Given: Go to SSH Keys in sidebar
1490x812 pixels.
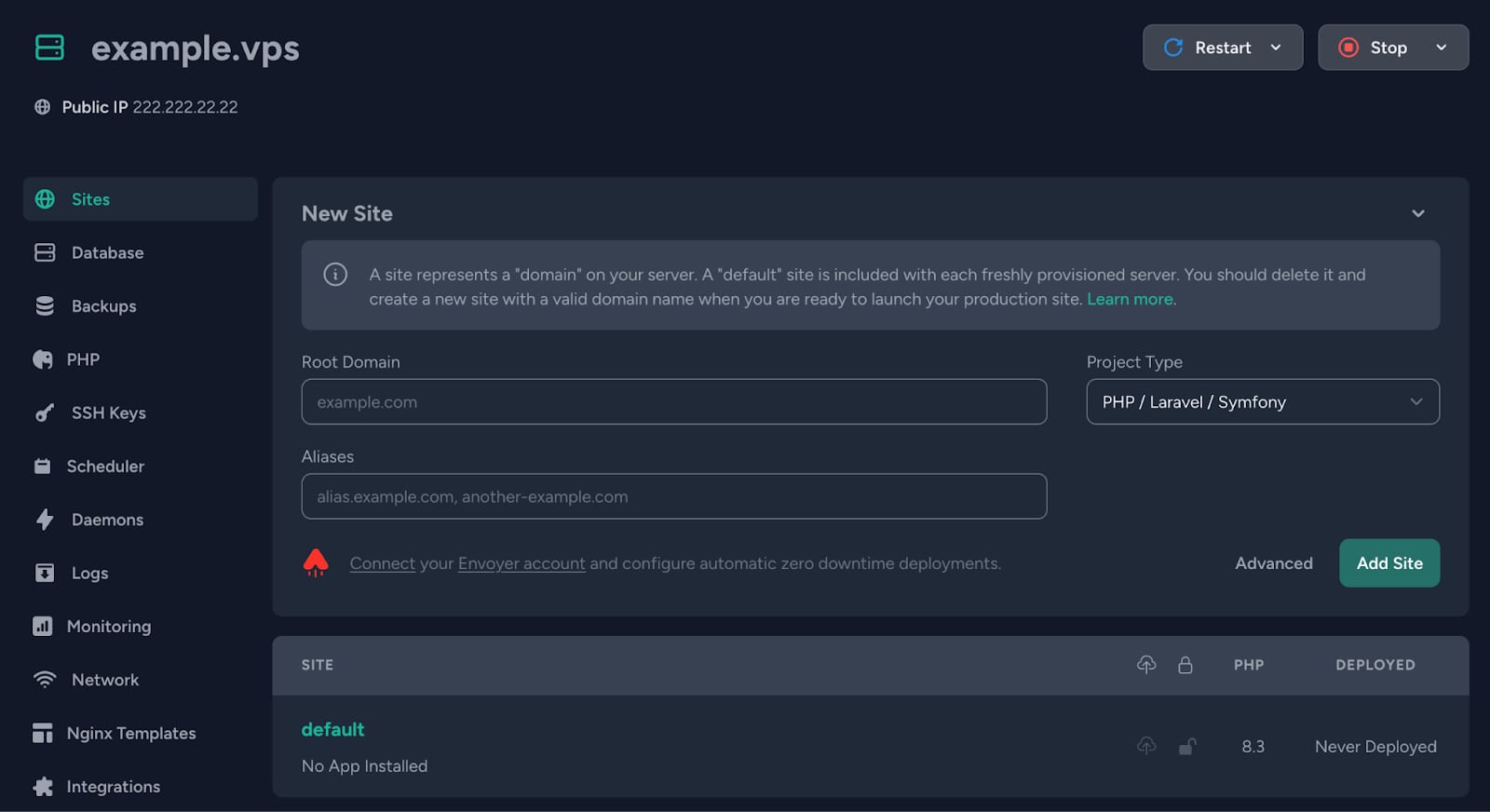Looking at the screenshot, I should pos(108,413).
